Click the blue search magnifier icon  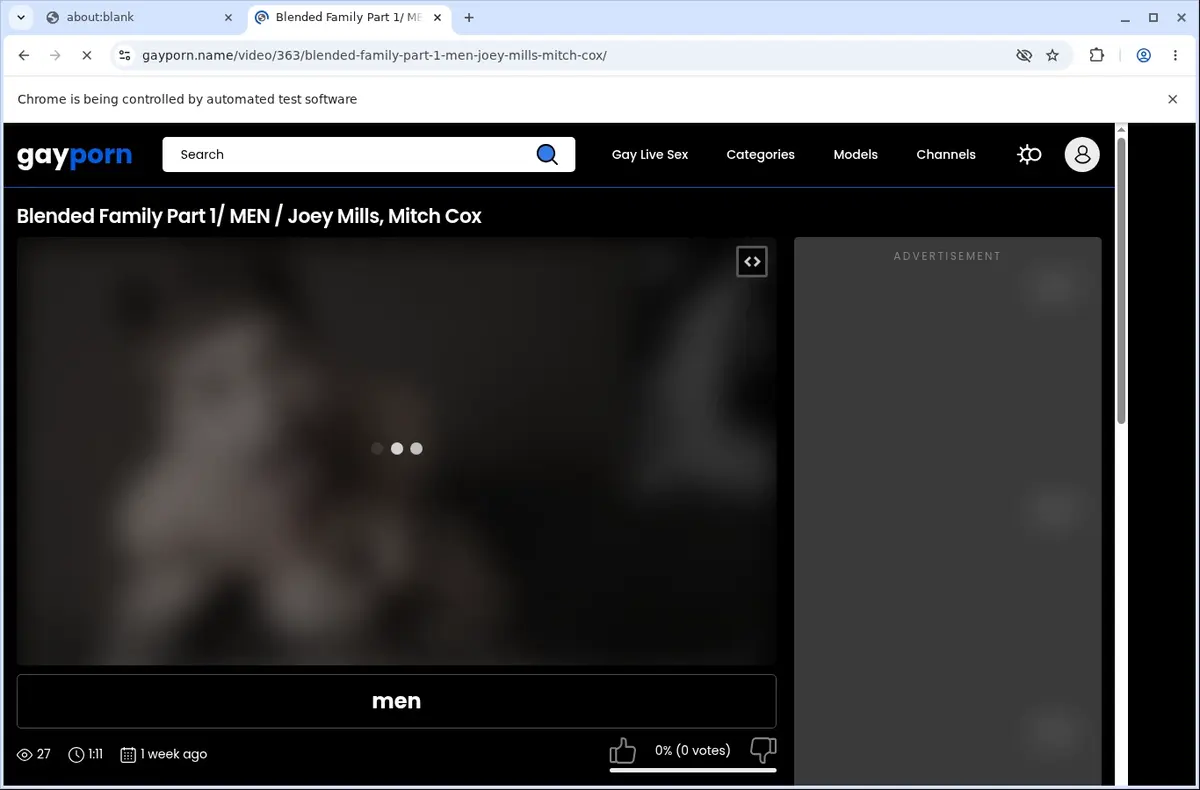[x=547, y=154]
